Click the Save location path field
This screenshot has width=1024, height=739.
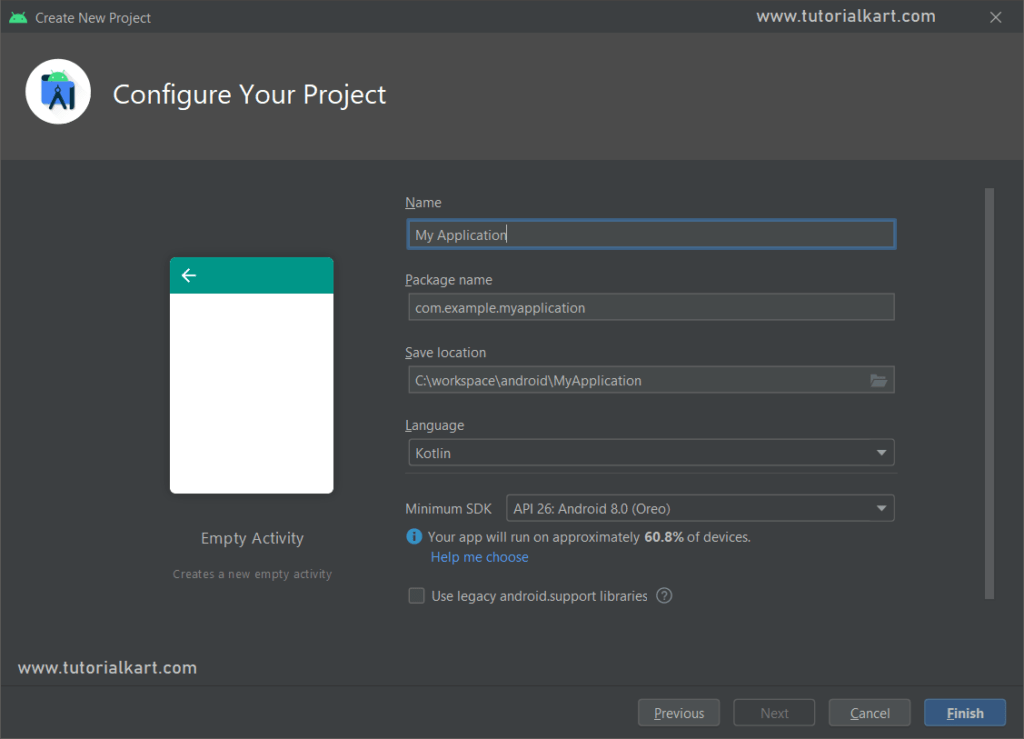click(x=640, y=380)
